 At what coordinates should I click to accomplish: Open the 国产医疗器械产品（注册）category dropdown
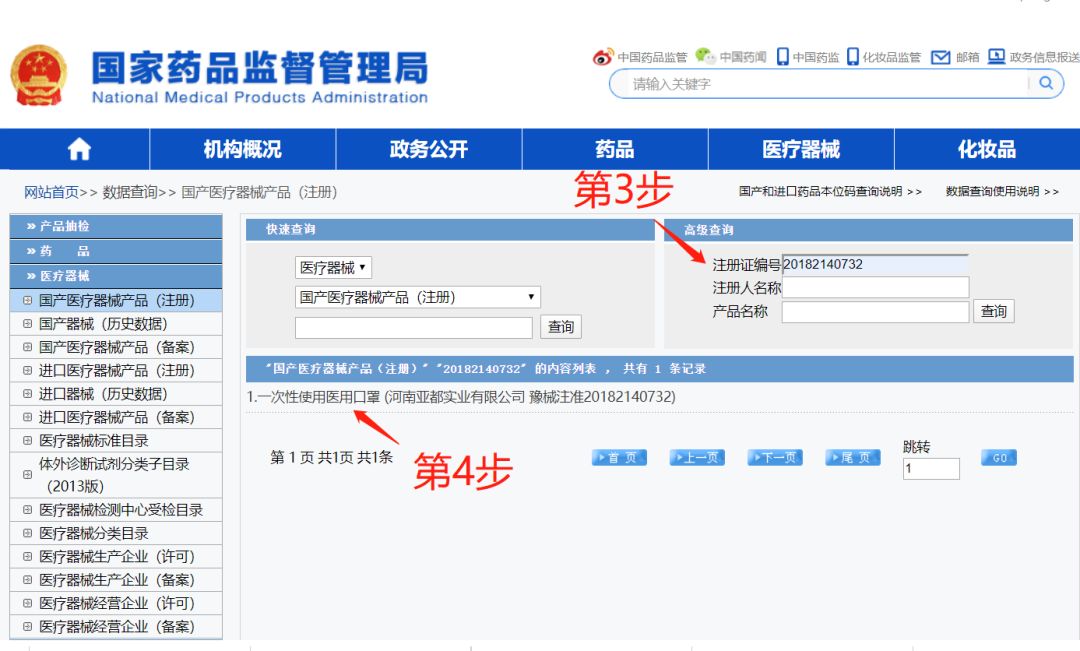[418, 296]
